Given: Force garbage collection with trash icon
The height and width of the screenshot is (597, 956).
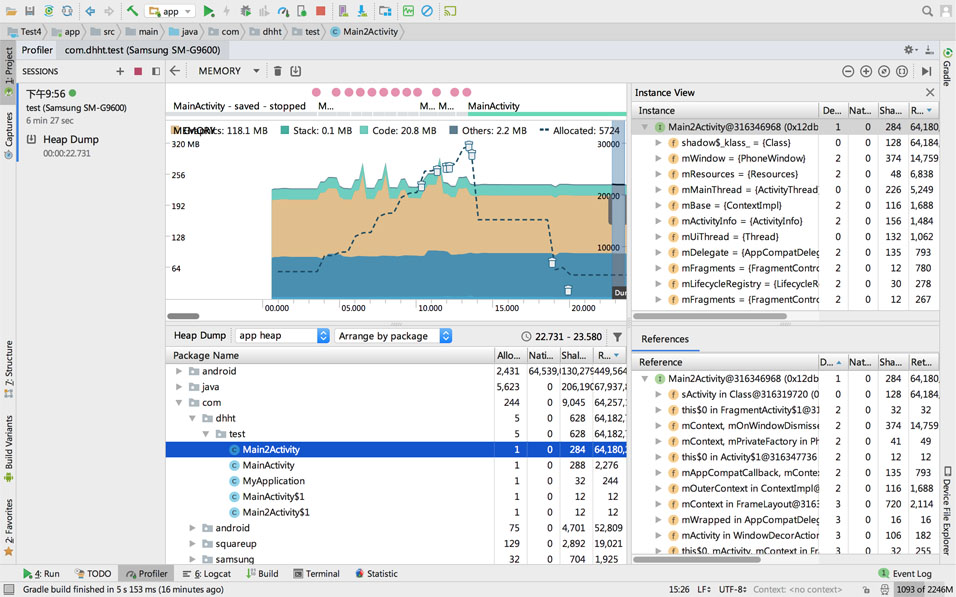Looking at the screenshot, I should point(278,71).
